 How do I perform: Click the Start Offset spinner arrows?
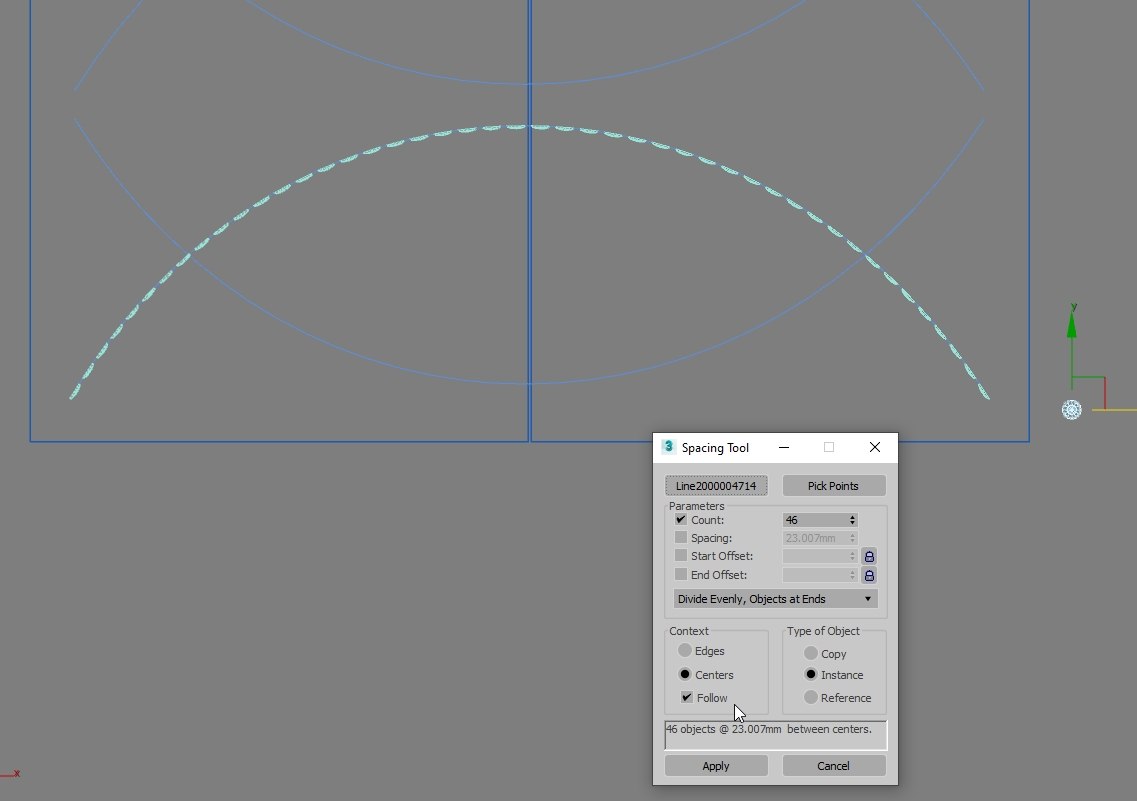(x=853, y=556)
